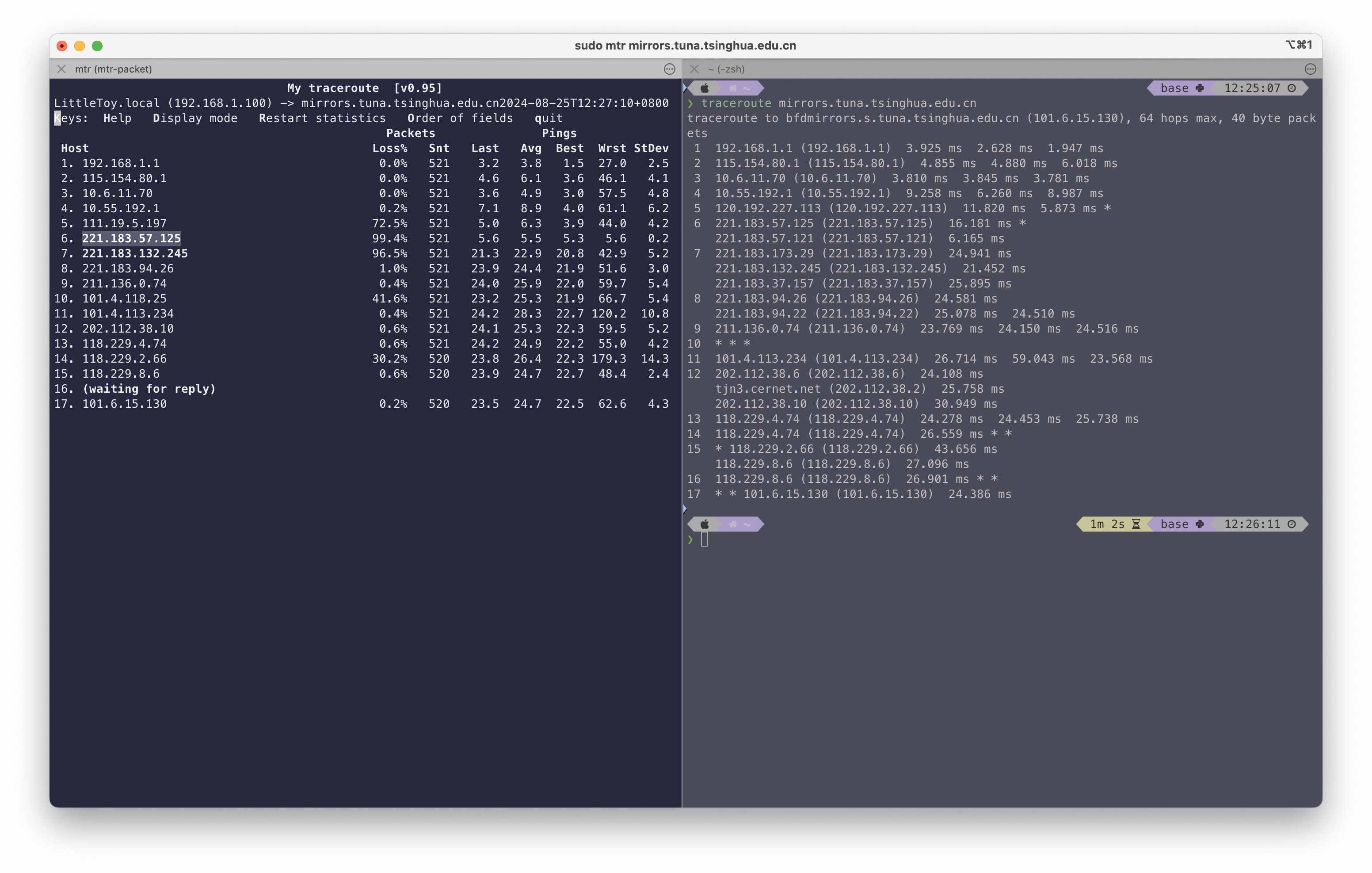This screenshot has height=873, width=1372.
Task: Click the clock icon after 12:26:11
Action: (x=1292, y=524)
